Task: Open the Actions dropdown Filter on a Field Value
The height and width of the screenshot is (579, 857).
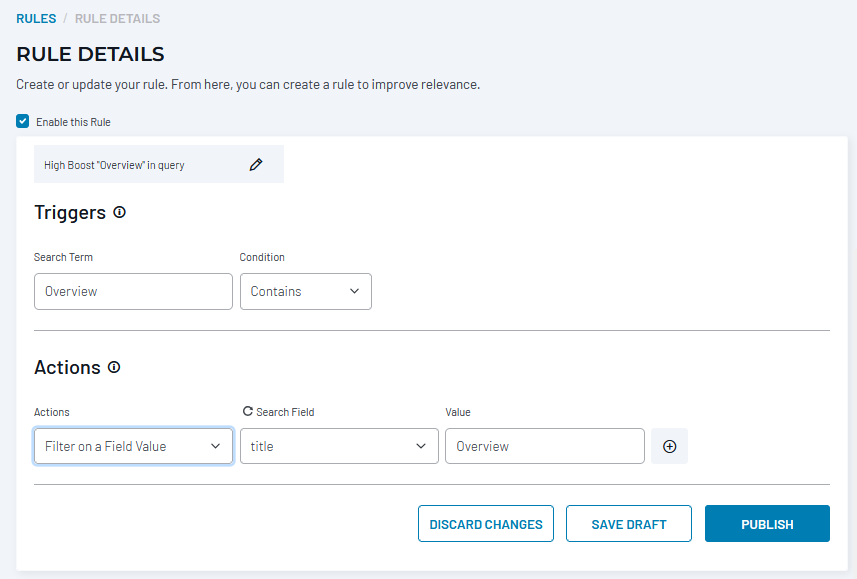Action: [133, 446]
